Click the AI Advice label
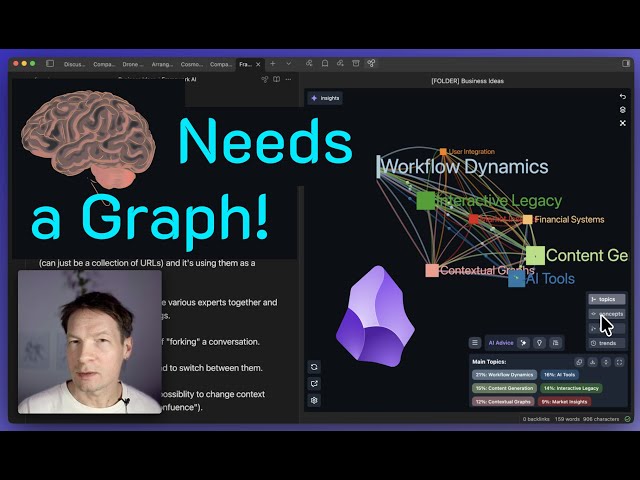Screen dimensions: 640x480 [x=501, y=343]
